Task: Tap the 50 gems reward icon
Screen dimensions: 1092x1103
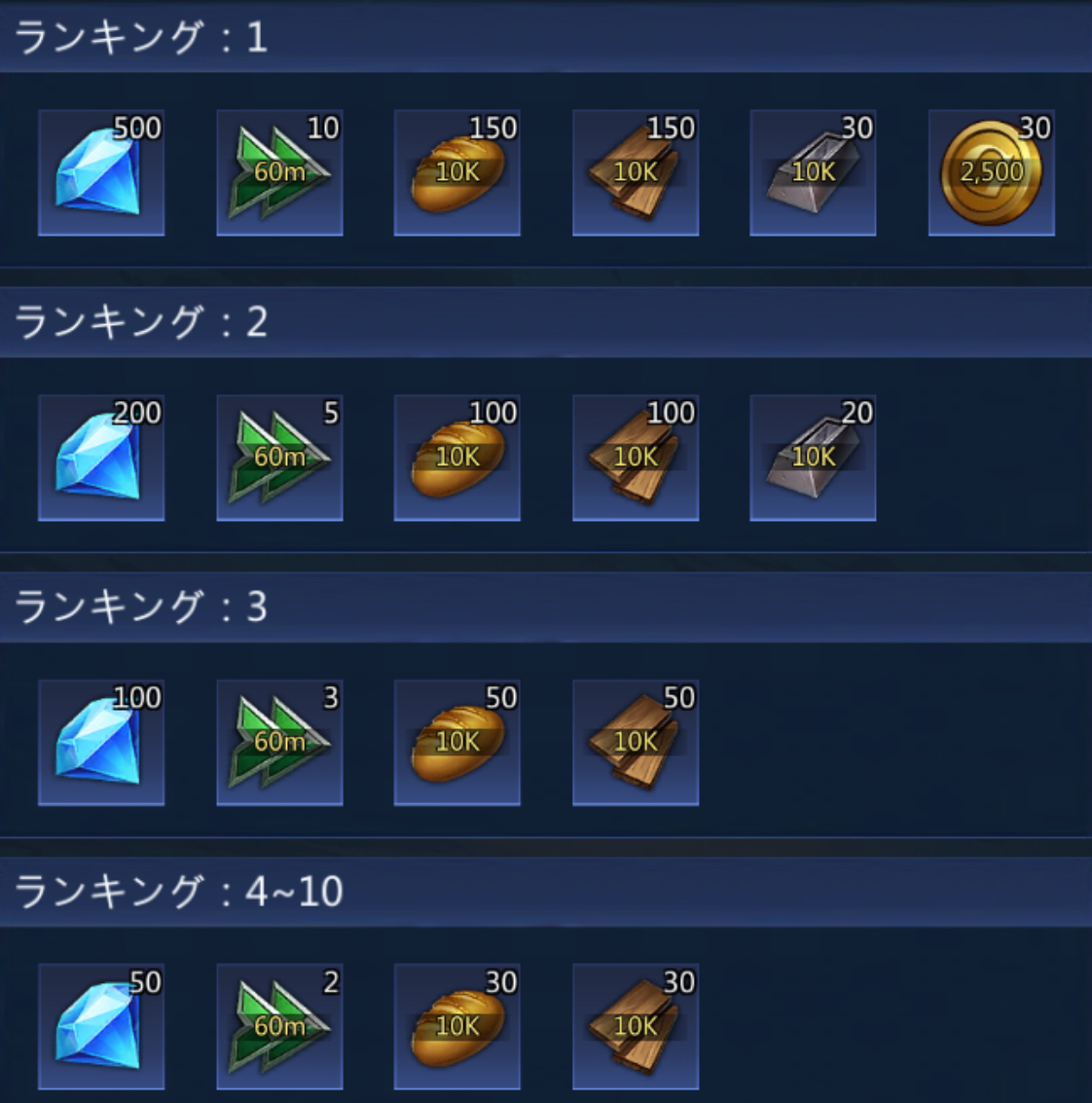Action: (x=101, y=1027)
